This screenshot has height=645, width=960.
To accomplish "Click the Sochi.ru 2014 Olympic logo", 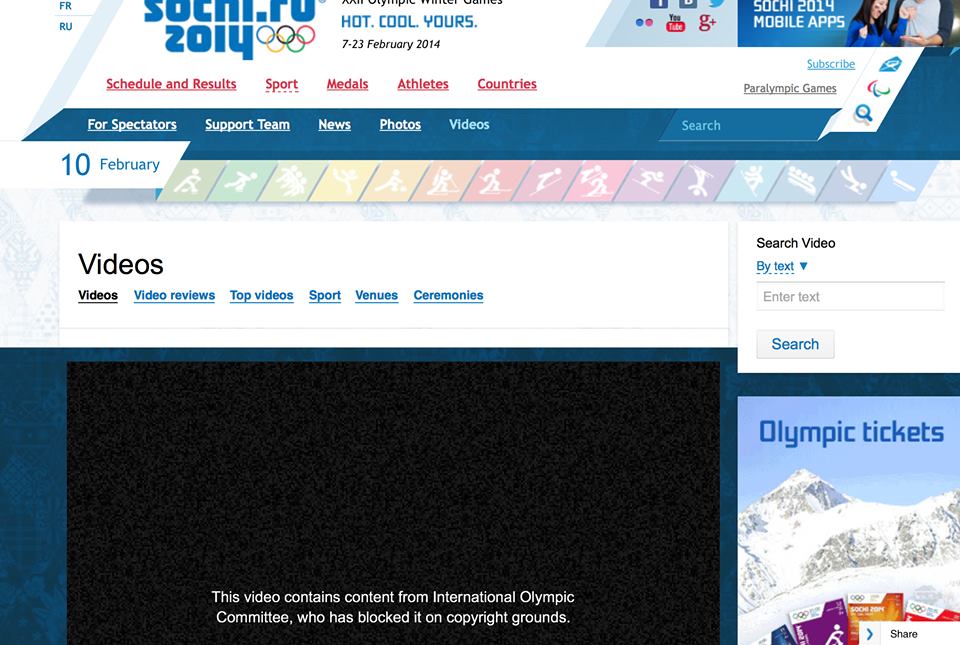I will click(231, 28).
